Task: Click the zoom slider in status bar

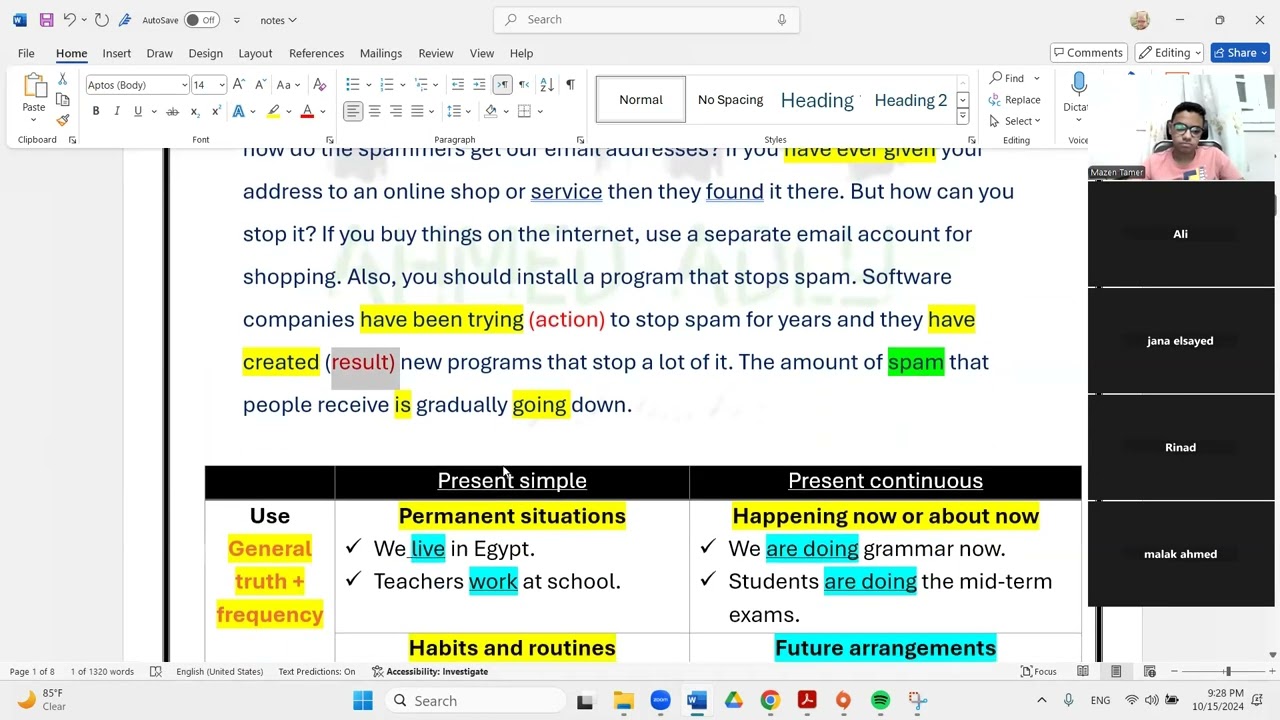Action: click(1228, 671)
